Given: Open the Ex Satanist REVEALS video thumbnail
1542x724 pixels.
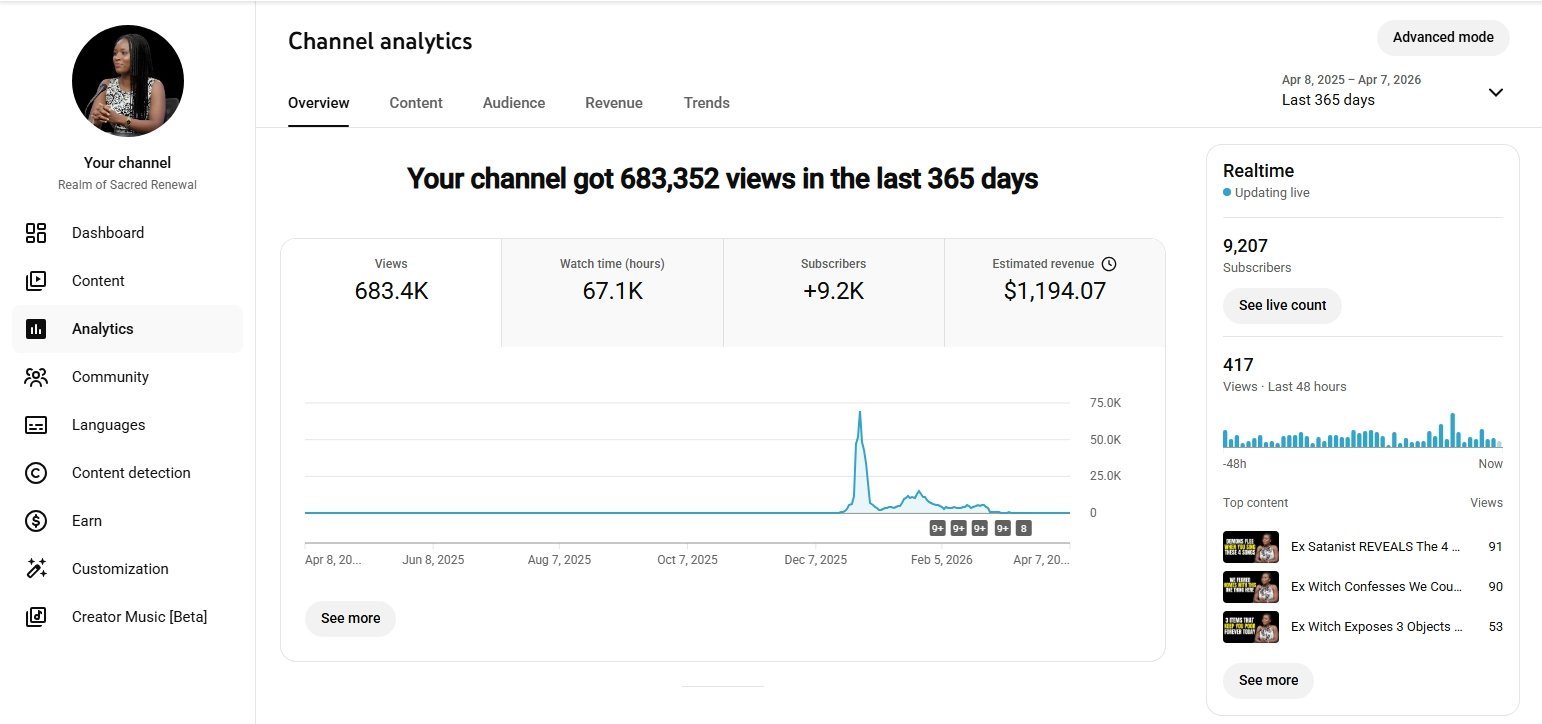Looking at the screenshot, I should [1250, 547].
